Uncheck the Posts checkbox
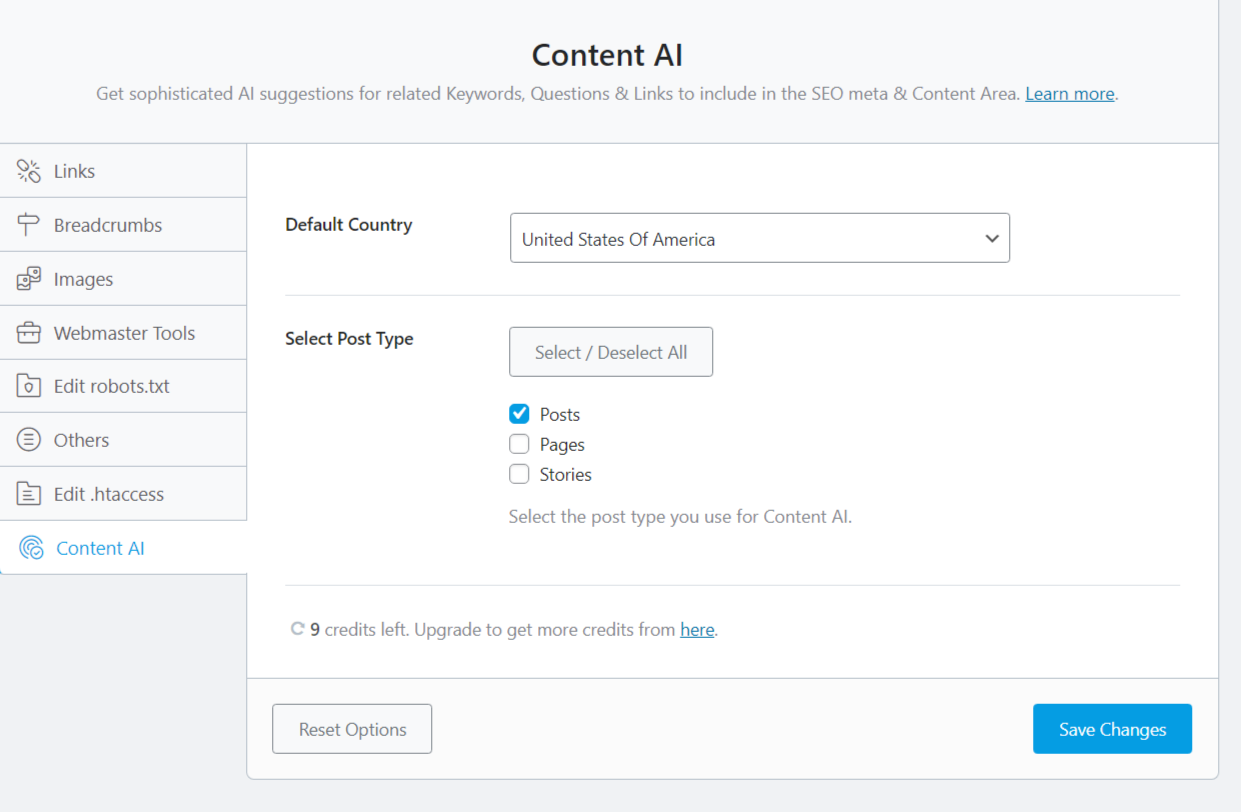This screenshot has width=1241, height=812. pos(519,414)
